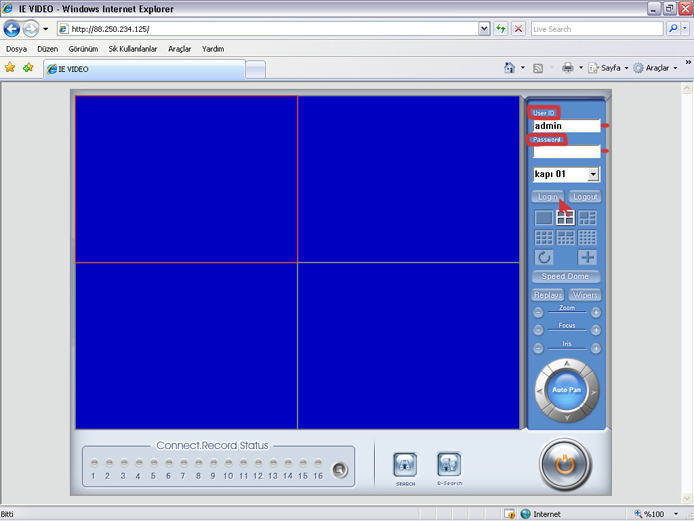Toggle channel 14 status indicator
694x521 pixels.
click(288, 463)
